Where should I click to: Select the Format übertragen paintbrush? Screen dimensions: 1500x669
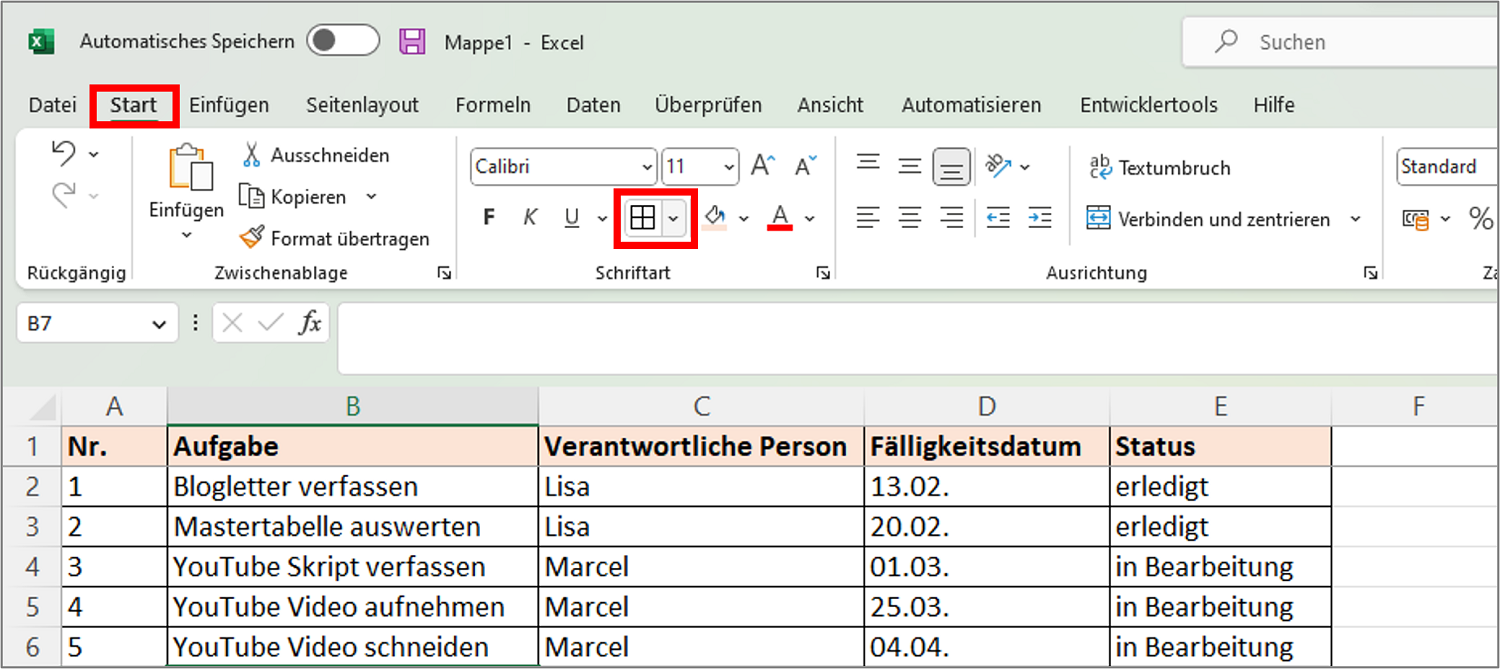[x=252, y=238]
